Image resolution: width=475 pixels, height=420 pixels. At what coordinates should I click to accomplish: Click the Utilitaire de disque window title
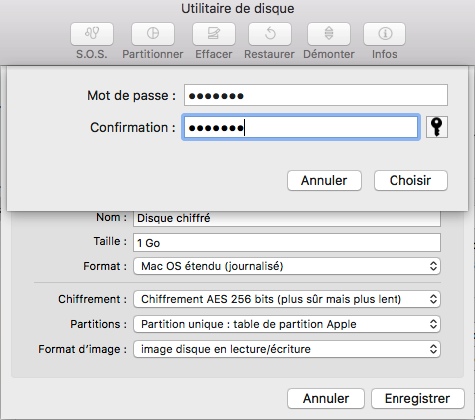[238, 9]
